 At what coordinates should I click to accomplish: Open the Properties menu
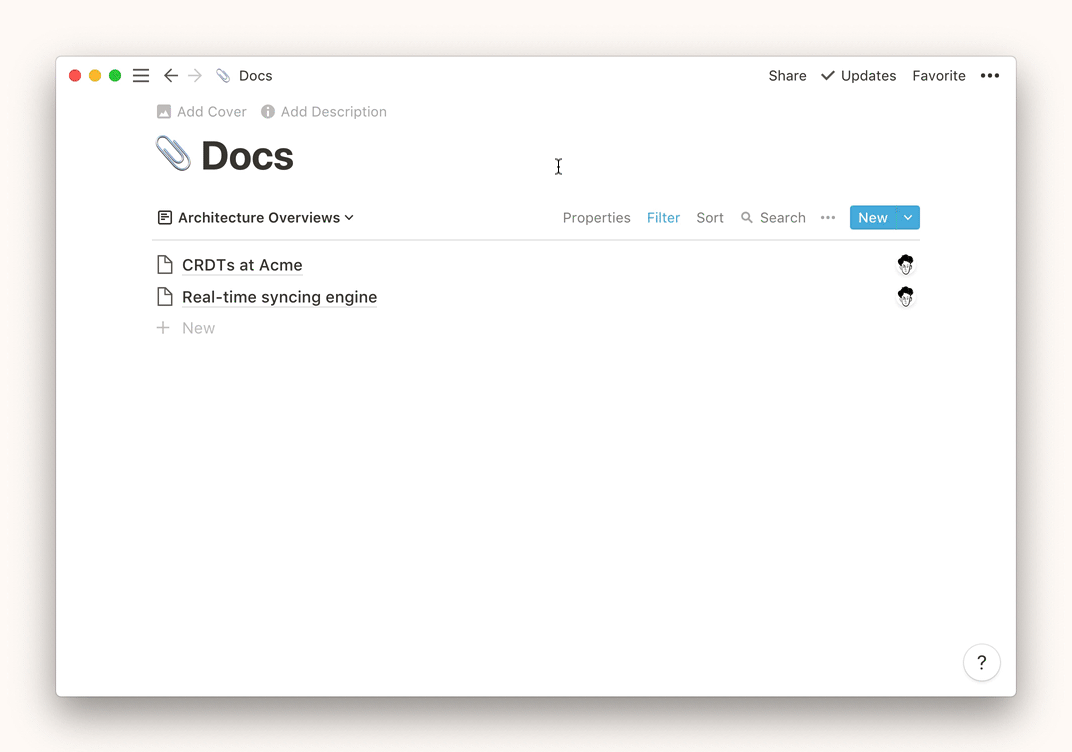(x=596, y=218)
